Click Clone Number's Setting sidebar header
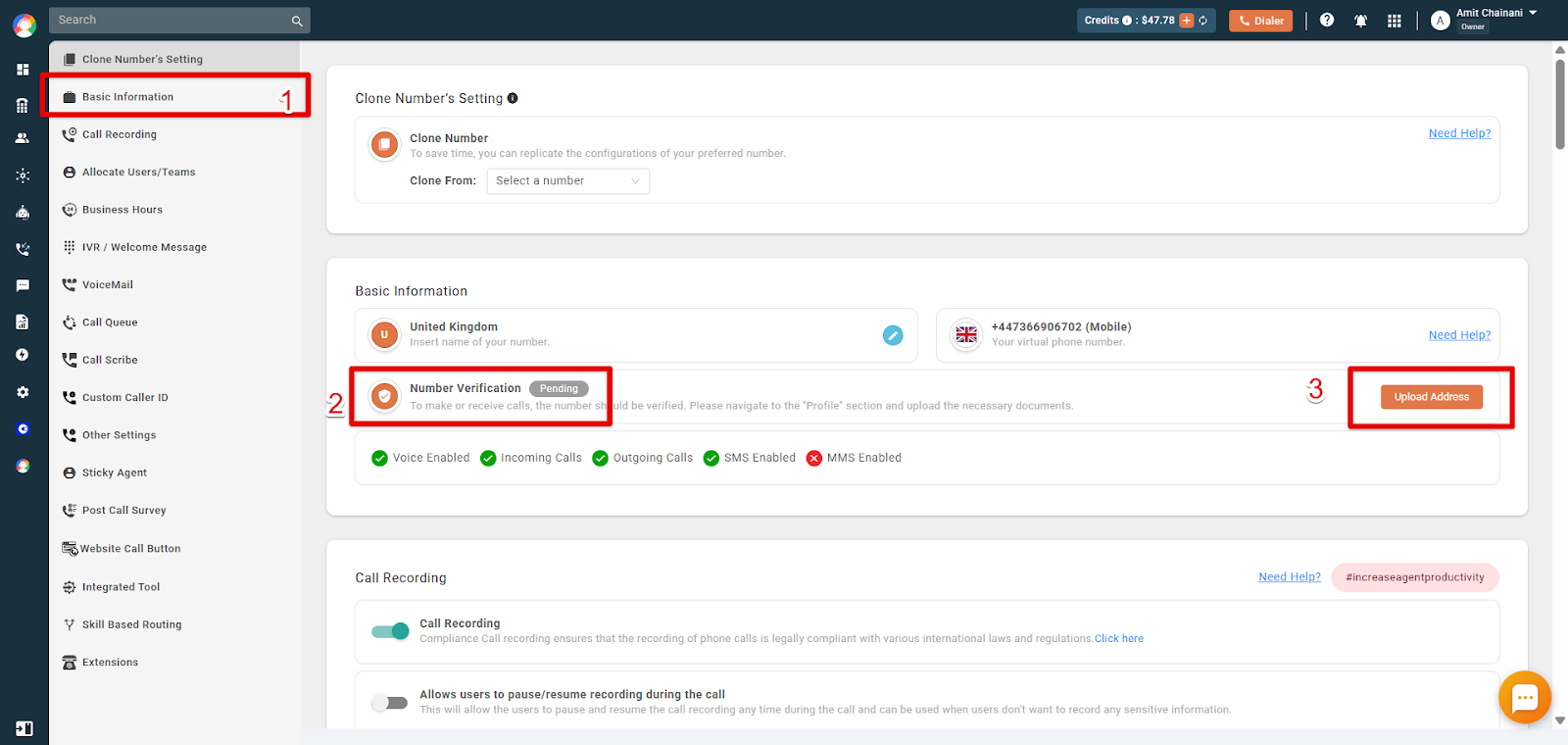 point(174,59)
